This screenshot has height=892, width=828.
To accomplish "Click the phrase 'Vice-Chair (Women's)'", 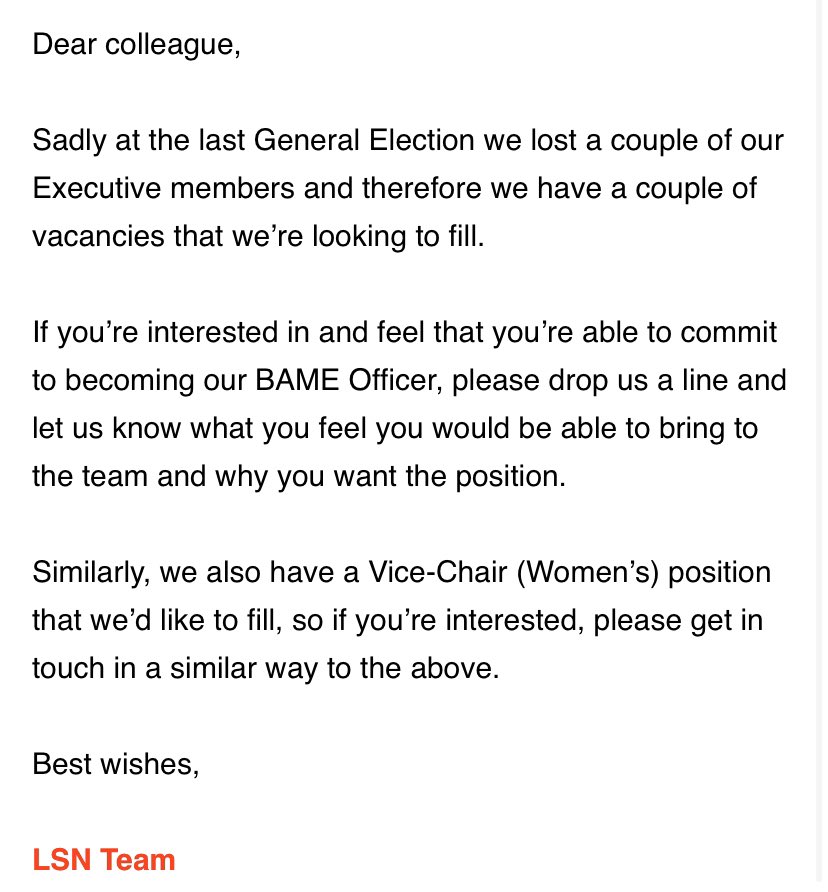I will pos(513,572).
